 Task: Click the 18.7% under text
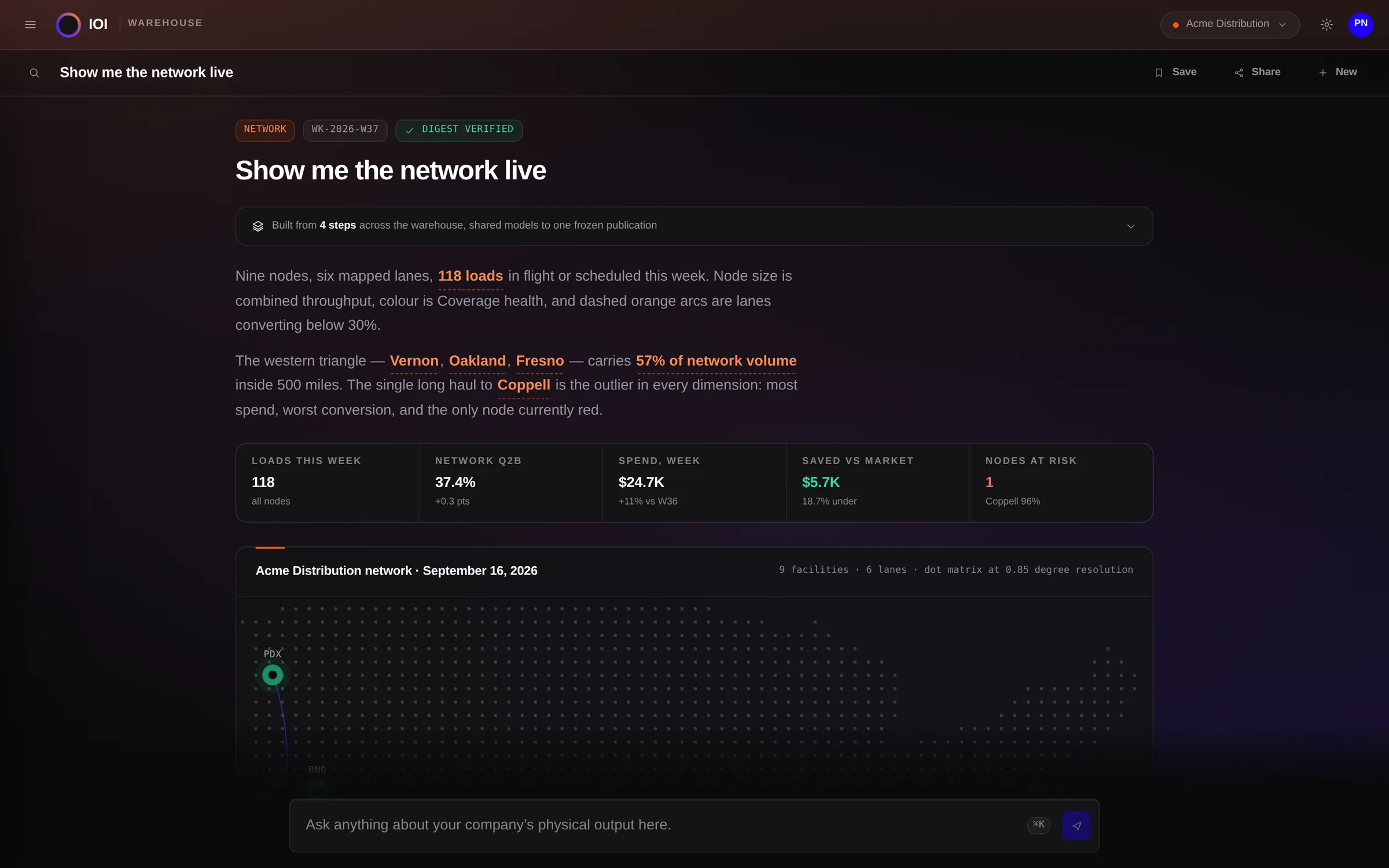pyautogui.click(x=829, y=501)
